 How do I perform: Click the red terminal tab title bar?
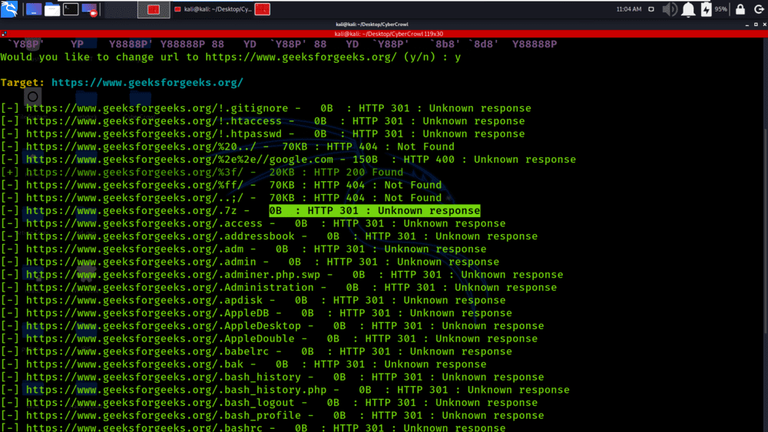(384, 34)
